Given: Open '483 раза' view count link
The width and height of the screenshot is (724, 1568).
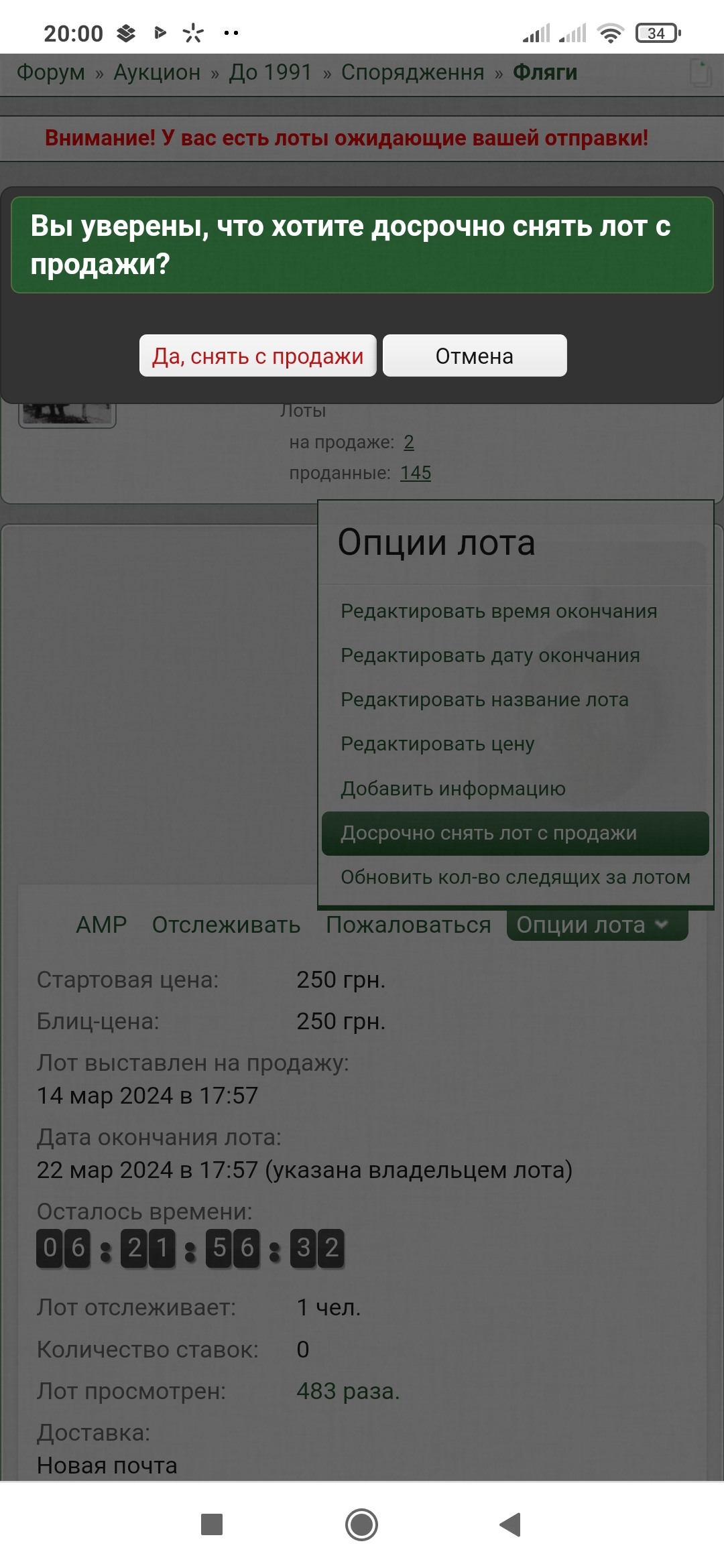Looking at the screenshot, I should point(348,1391).
